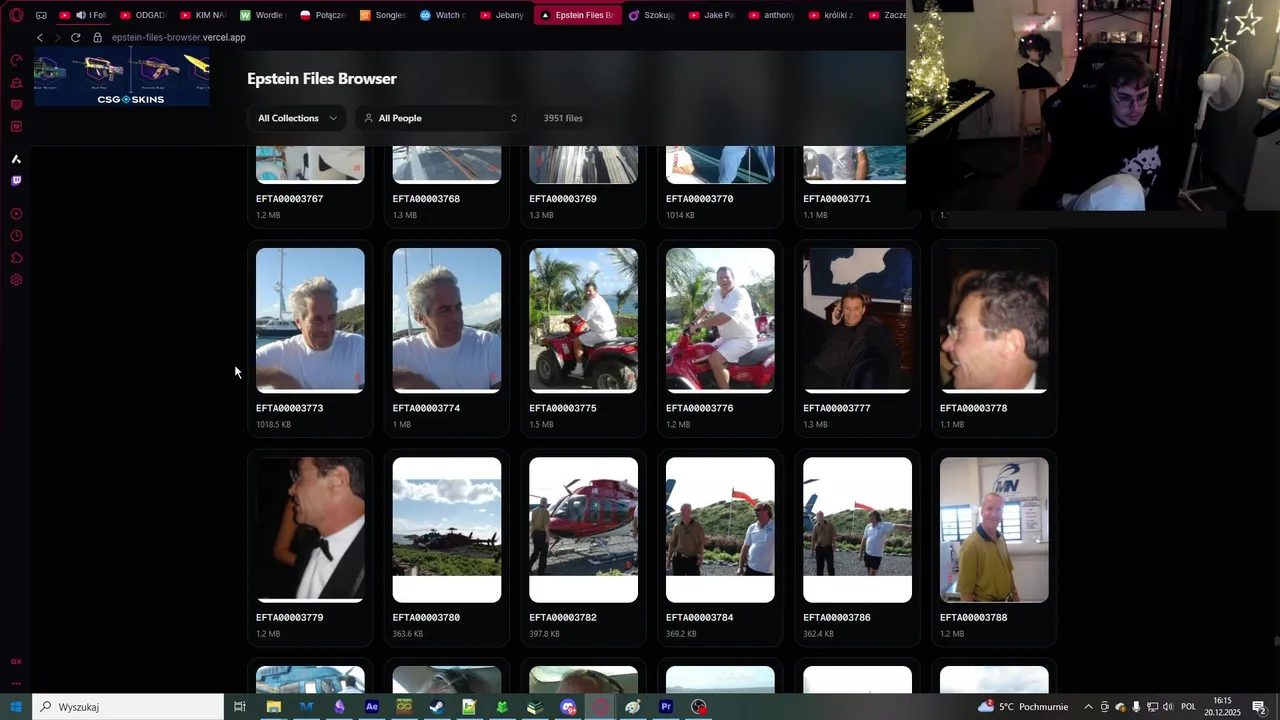
Task: Click file name EFTA00003769
Action: pos(563,199)
